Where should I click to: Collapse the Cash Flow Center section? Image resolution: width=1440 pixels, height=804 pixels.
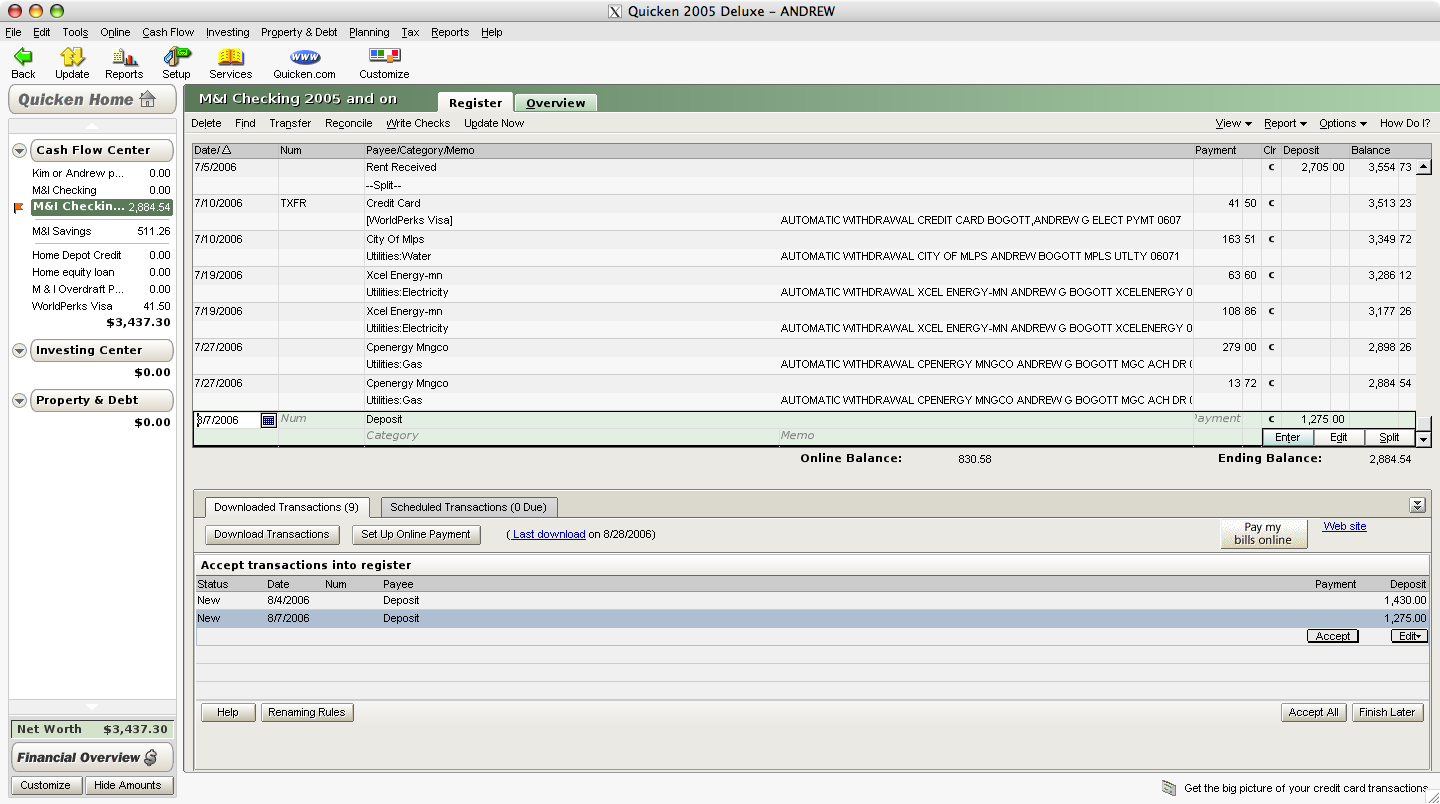pos(19,150)
